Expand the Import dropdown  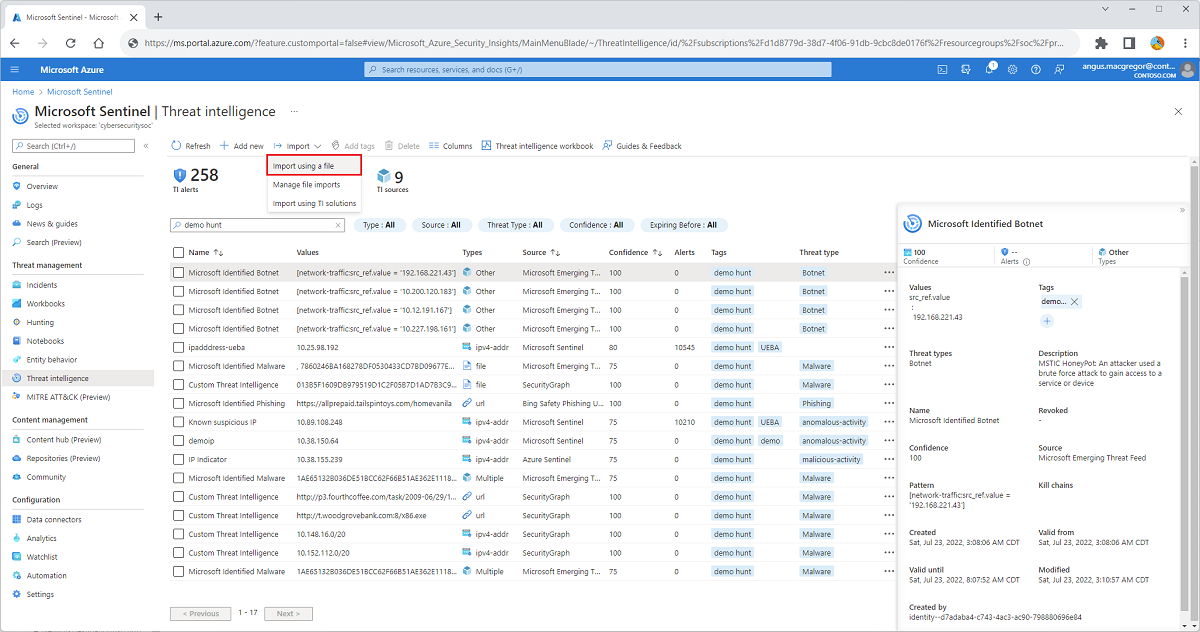pos(297,146)
